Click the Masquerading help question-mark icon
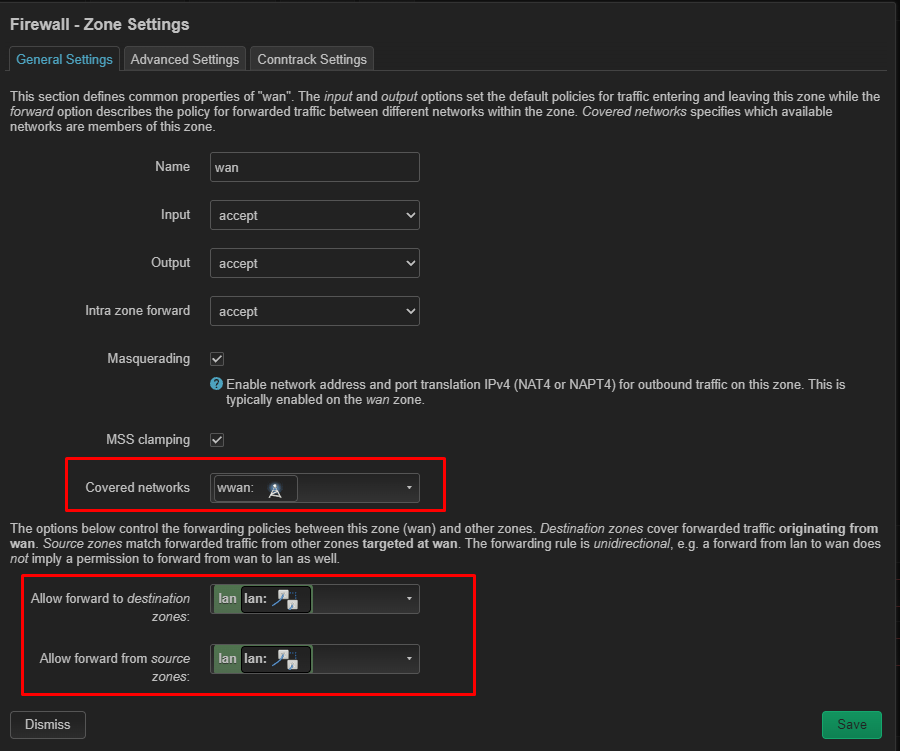Image resolution: width=900 pixels, height=751 pixels. tap(216, 384)
